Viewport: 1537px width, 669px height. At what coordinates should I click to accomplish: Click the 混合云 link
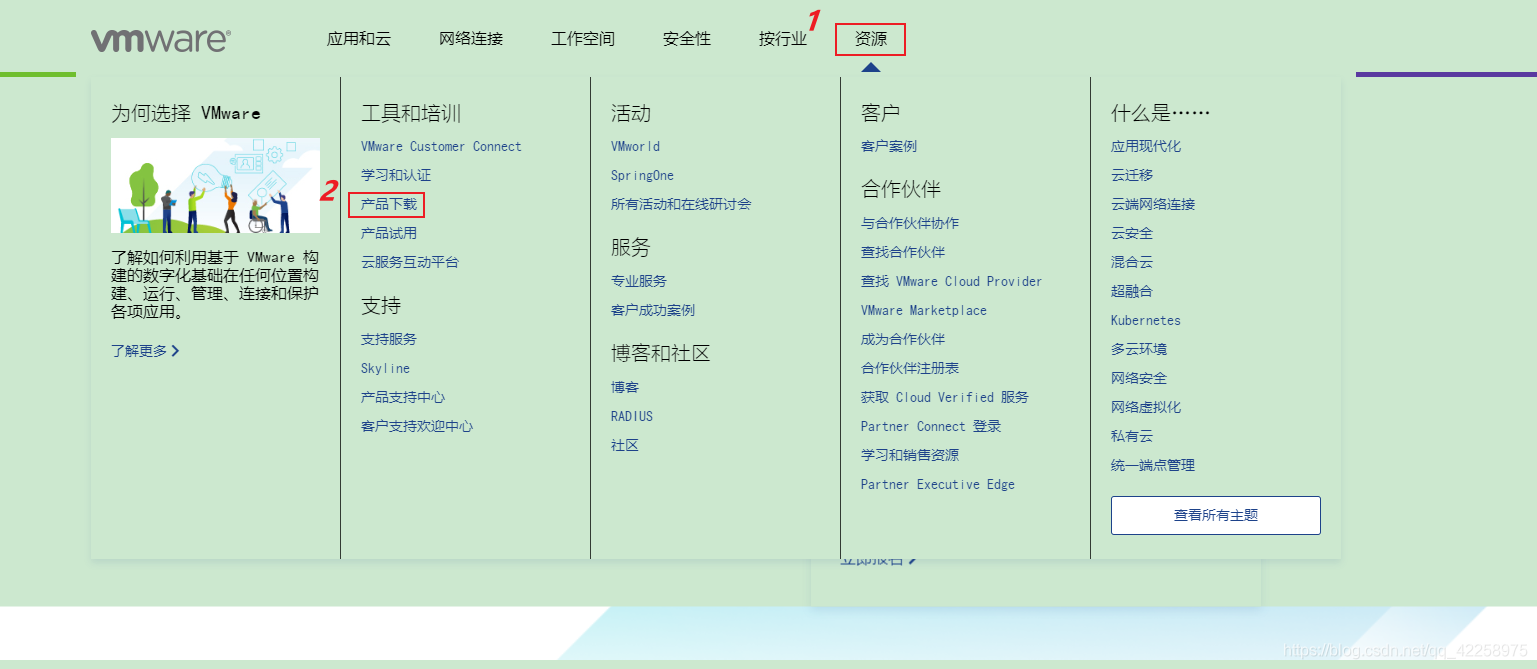1132,262
